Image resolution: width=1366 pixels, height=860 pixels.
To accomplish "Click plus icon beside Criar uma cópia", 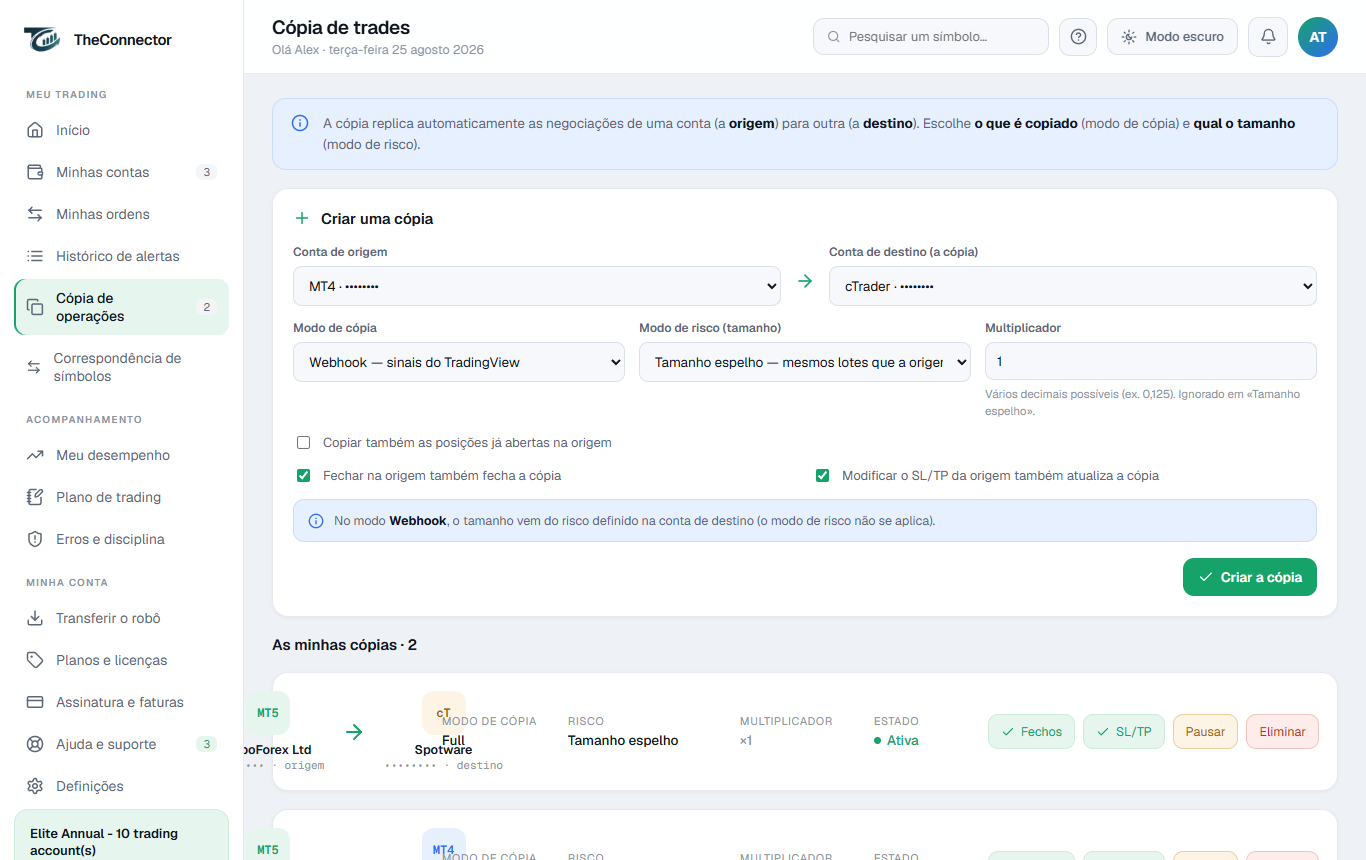I will (x=302, y=218).
